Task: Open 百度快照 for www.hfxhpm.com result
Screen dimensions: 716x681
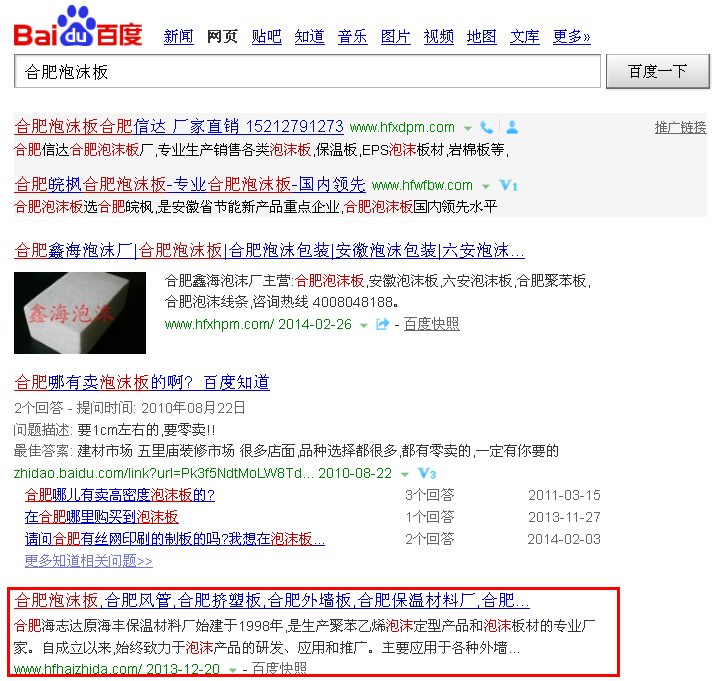Action: pyautogui.click(x=432, y=324)
